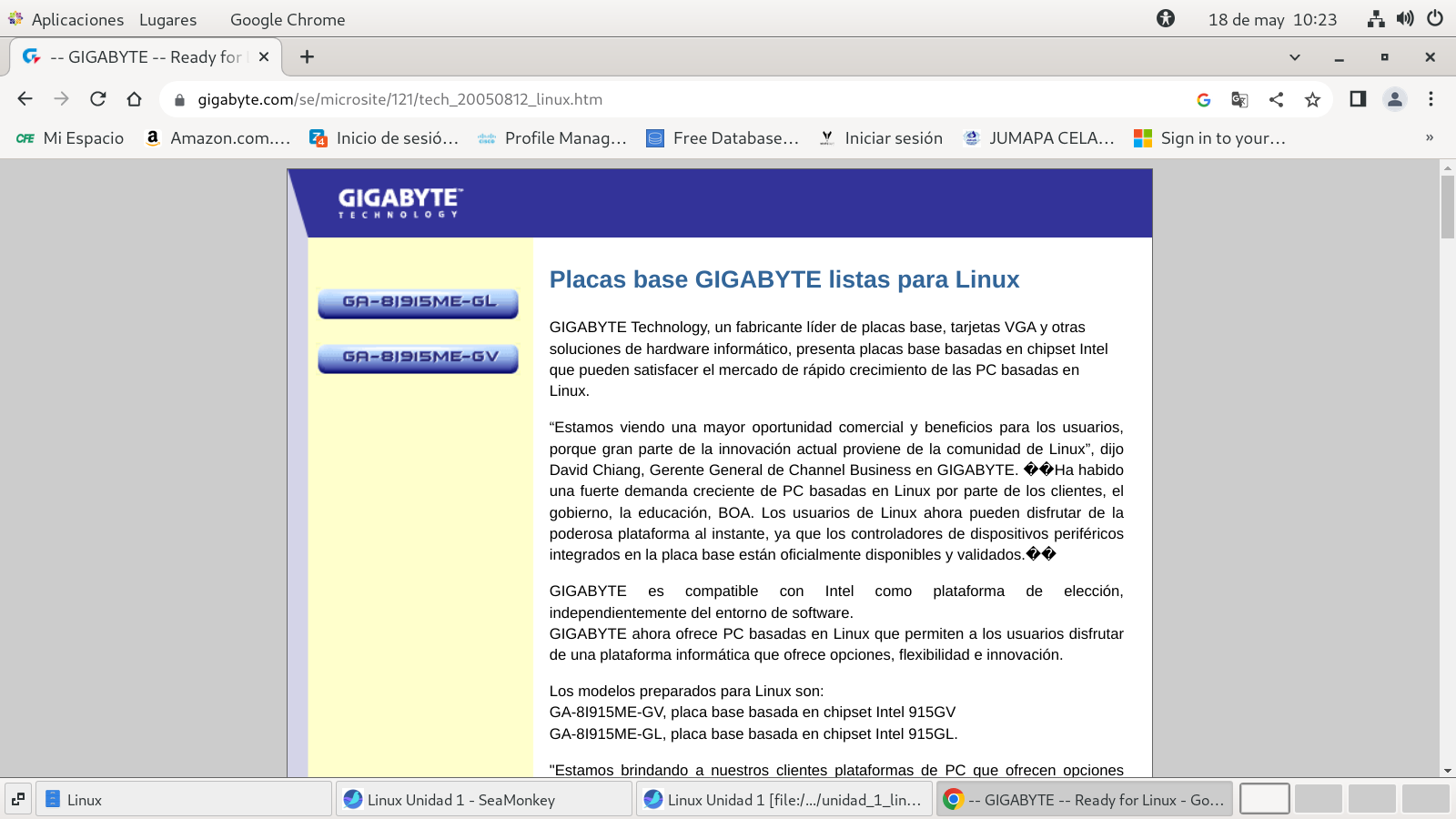The width and height of the screenshot is (1456, 819).
Task: Open the Lugares menu
Action: (167, 19)
